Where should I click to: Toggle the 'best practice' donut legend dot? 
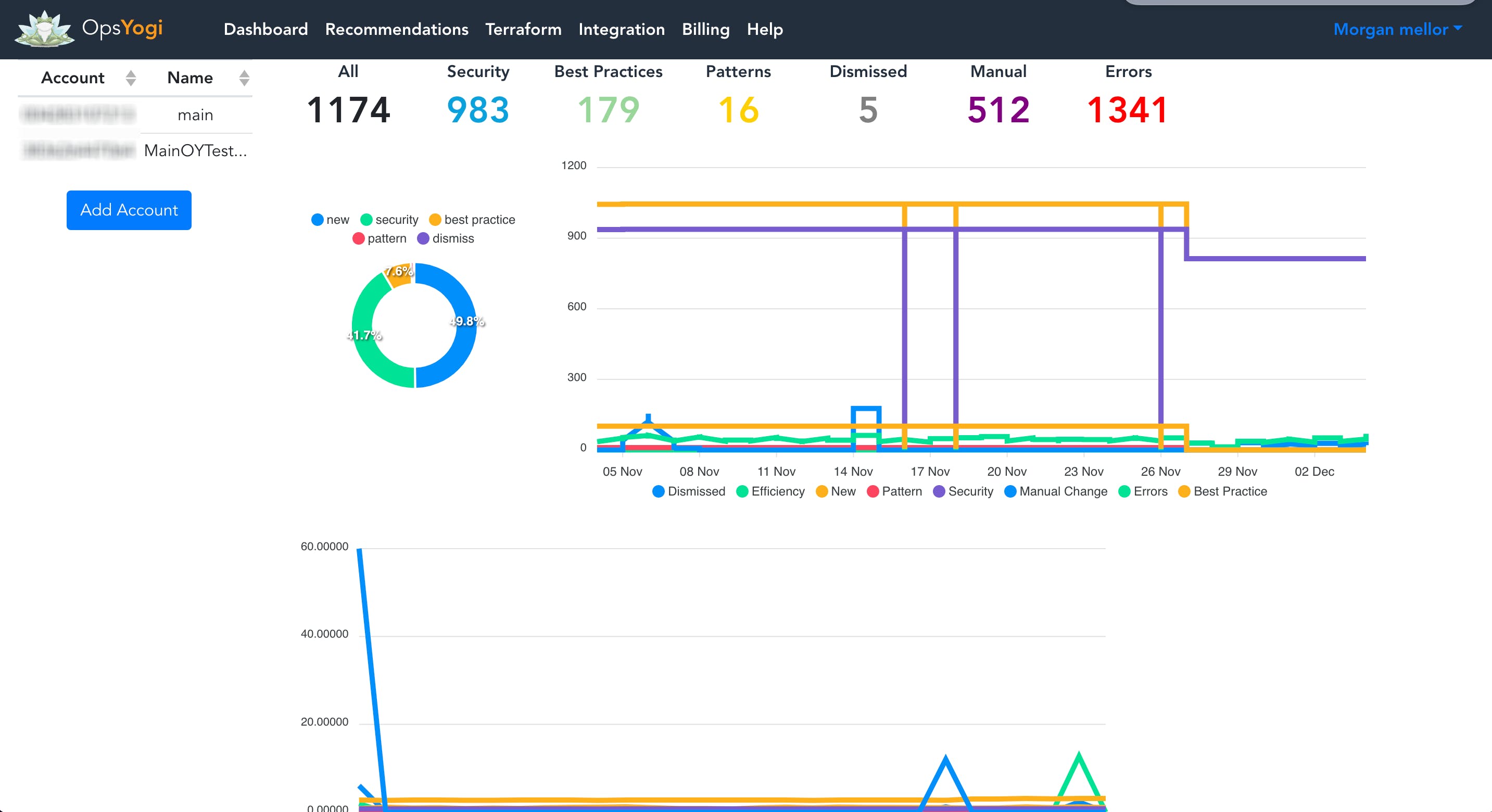tap(435, 220)
